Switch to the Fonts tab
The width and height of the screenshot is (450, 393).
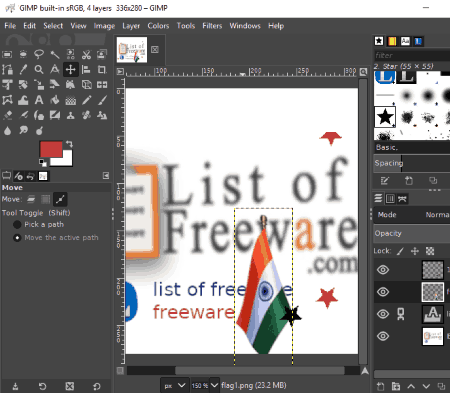(x=405, y=41)
